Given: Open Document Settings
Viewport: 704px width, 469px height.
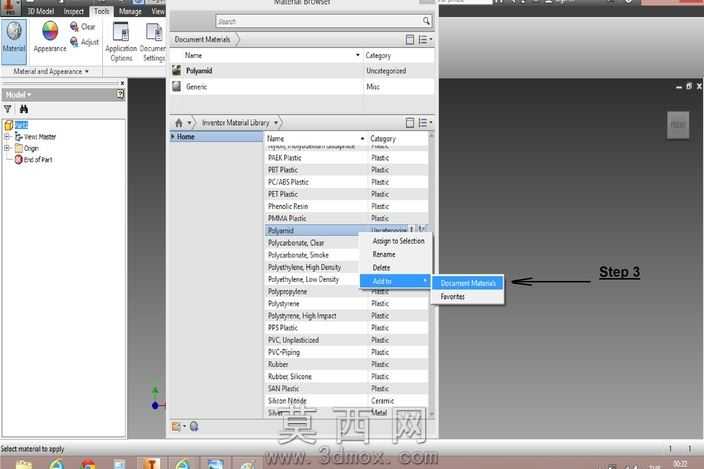Looking at the screenshot, I should tap(153, 42).
